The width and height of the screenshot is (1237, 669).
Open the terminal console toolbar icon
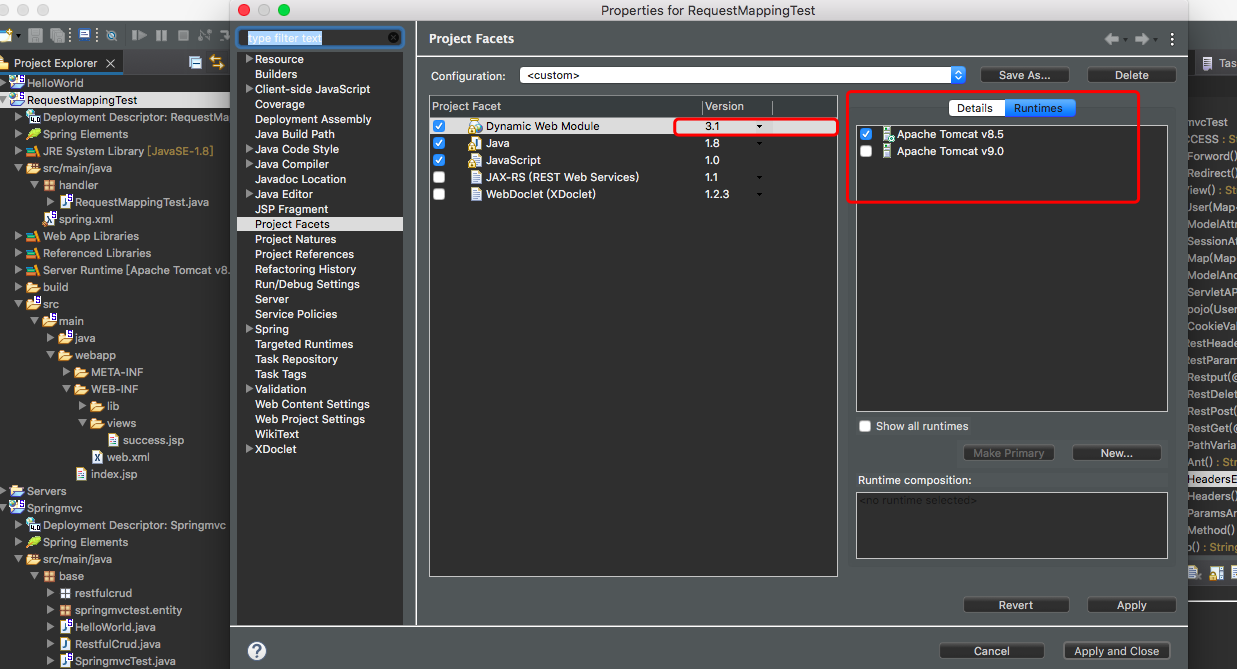click(x=85, y=35)
